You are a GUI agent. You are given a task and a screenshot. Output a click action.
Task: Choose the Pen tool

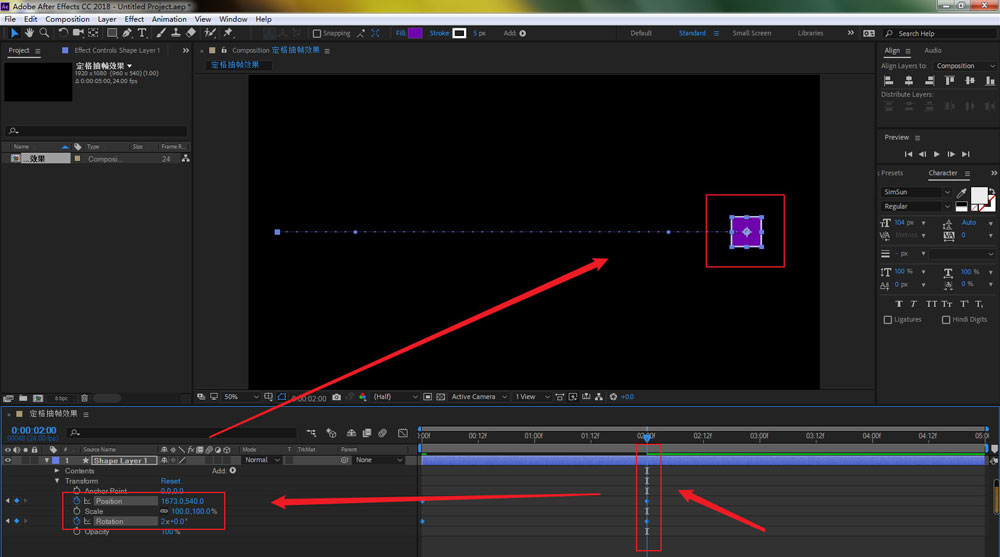point(126,33)
